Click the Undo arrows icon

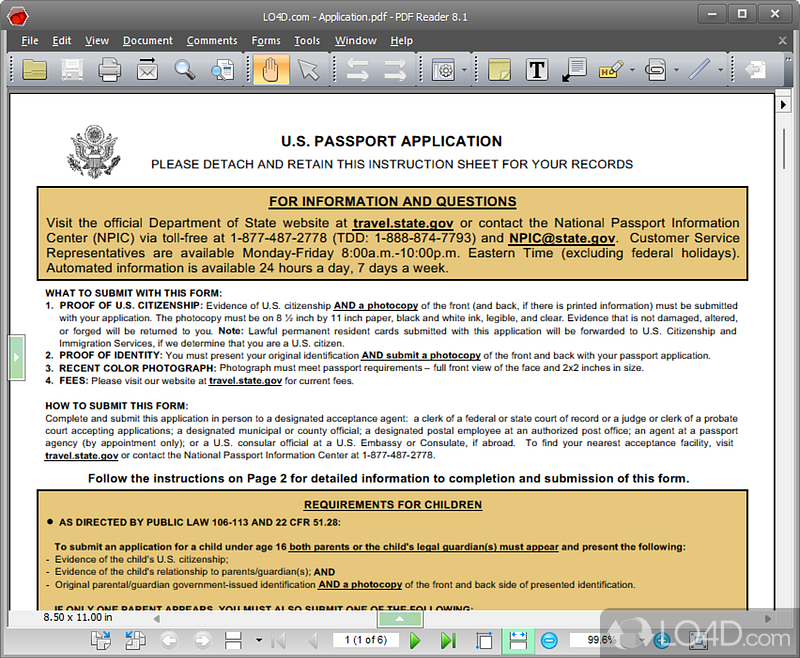(358, 69)
